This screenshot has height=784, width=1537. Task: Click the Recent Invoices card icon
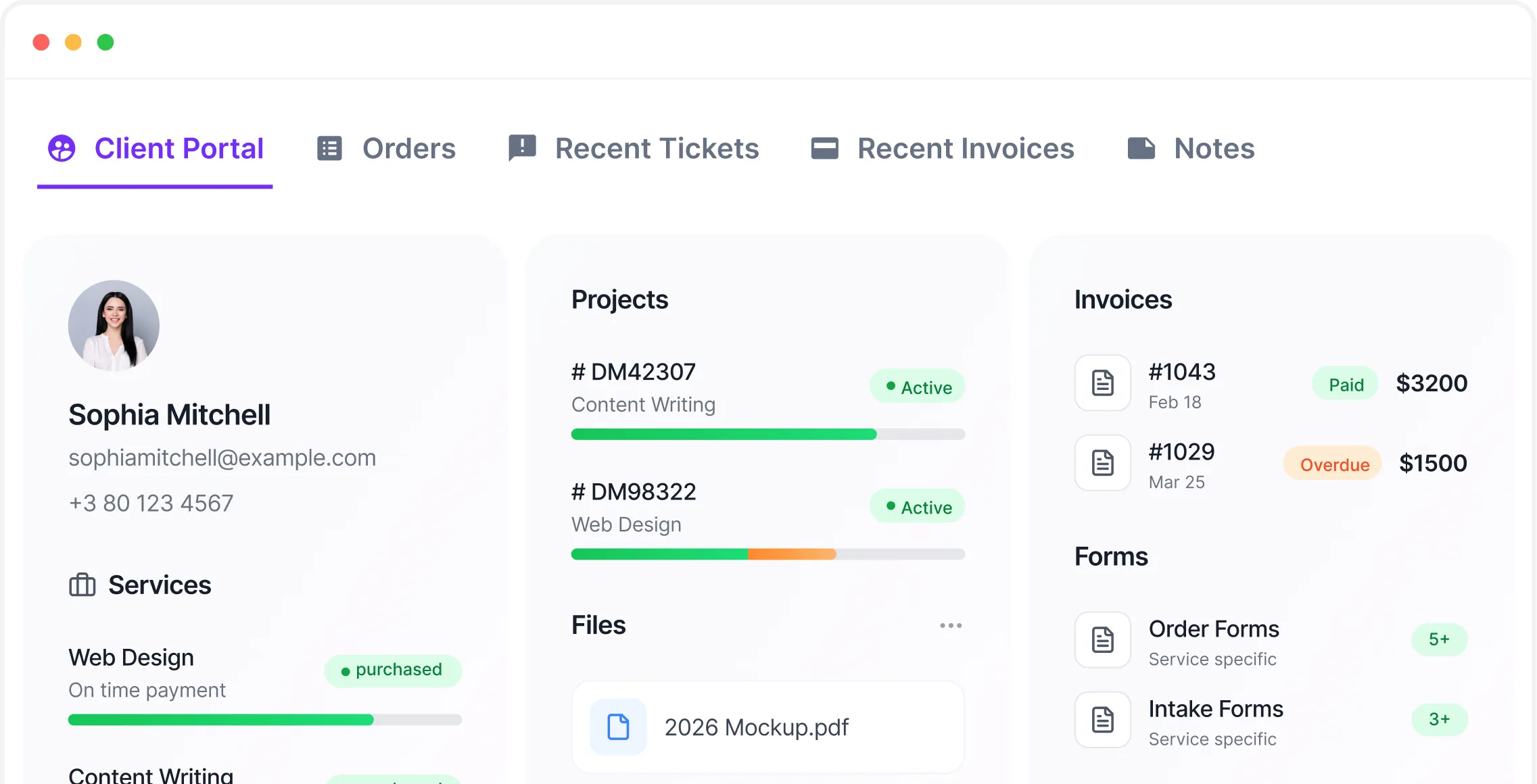pyautogui.click(x=825, y=148)
